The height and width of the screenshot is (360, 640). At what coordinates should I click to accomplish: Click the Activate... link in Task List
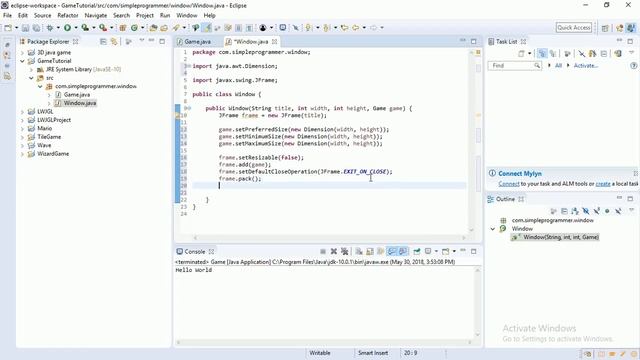tap(586, 65)
